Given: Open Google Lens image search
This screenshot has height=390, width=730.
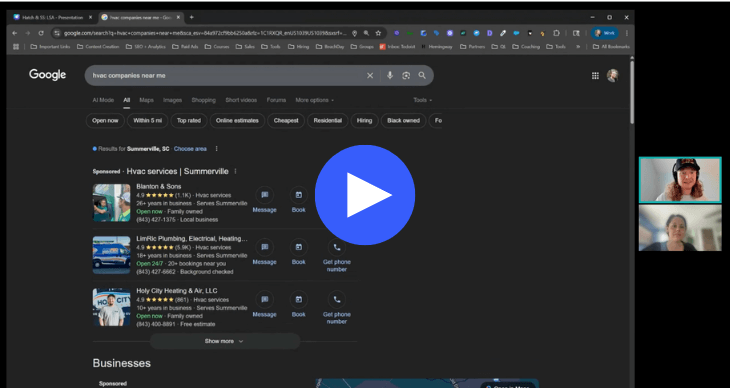Looking at the screenshot, I should tap(406, 75).
